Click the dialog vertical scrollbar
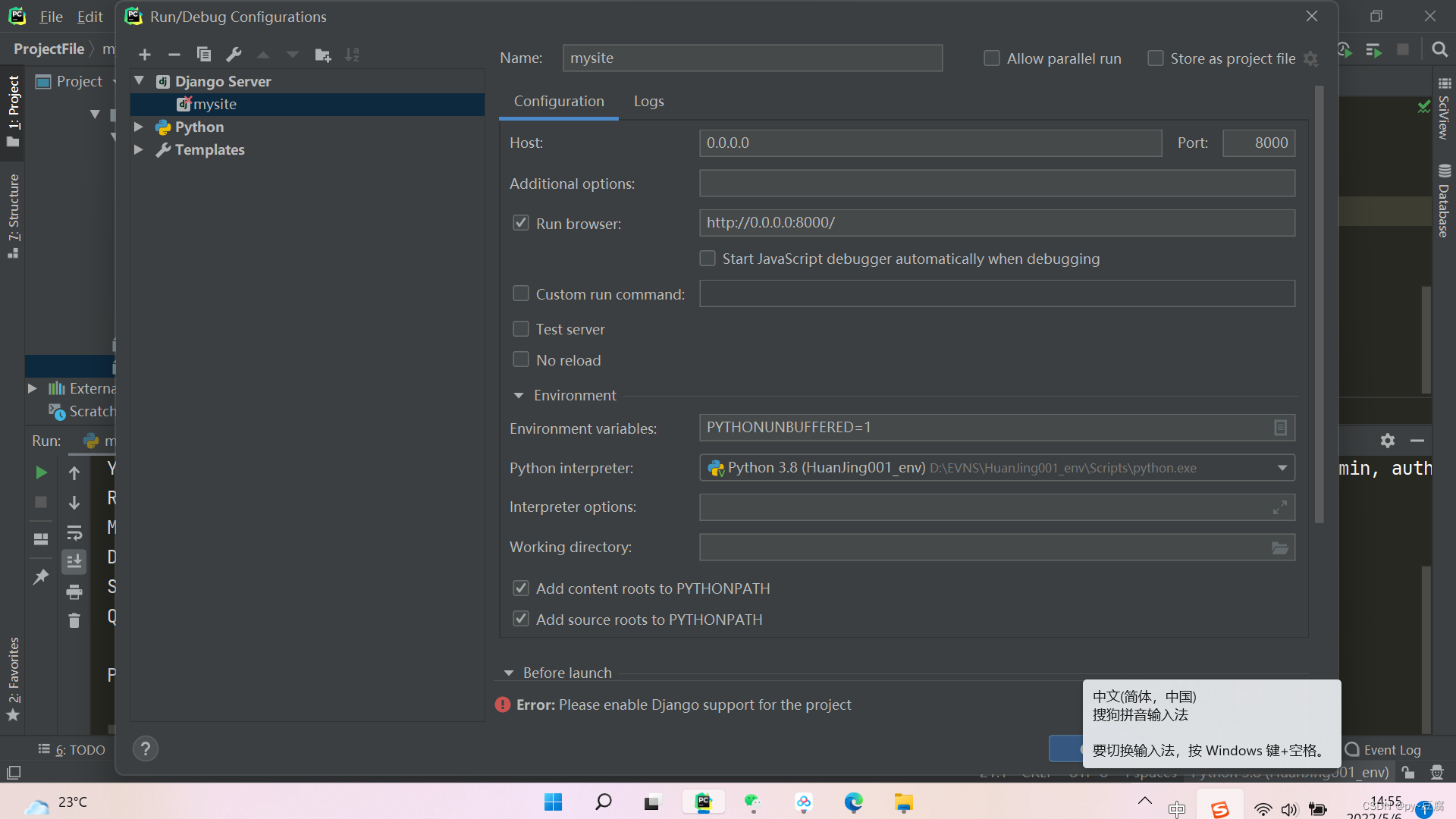 (1319, 303)
